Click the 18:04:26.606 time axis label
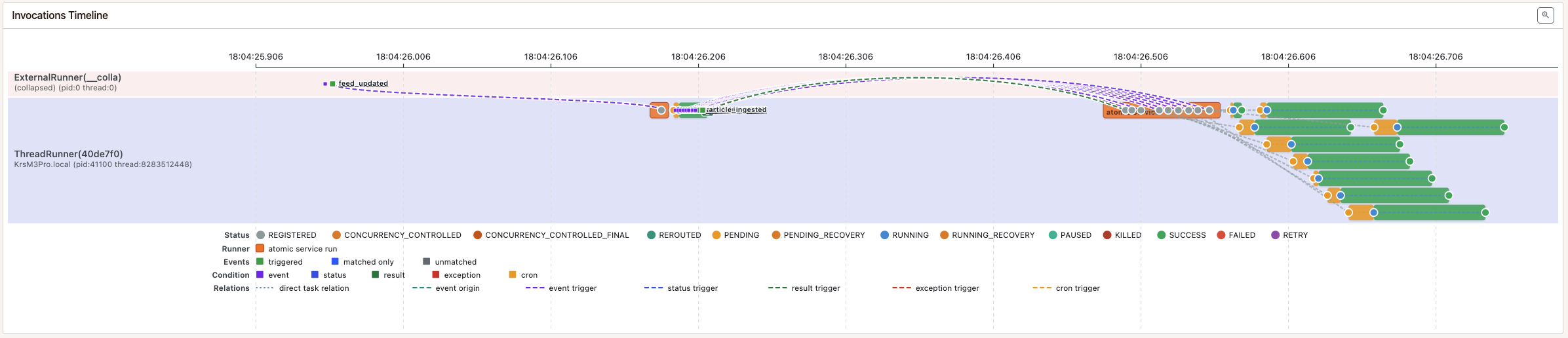Viewport: 1568px width, 338px height. (1288, 56)
